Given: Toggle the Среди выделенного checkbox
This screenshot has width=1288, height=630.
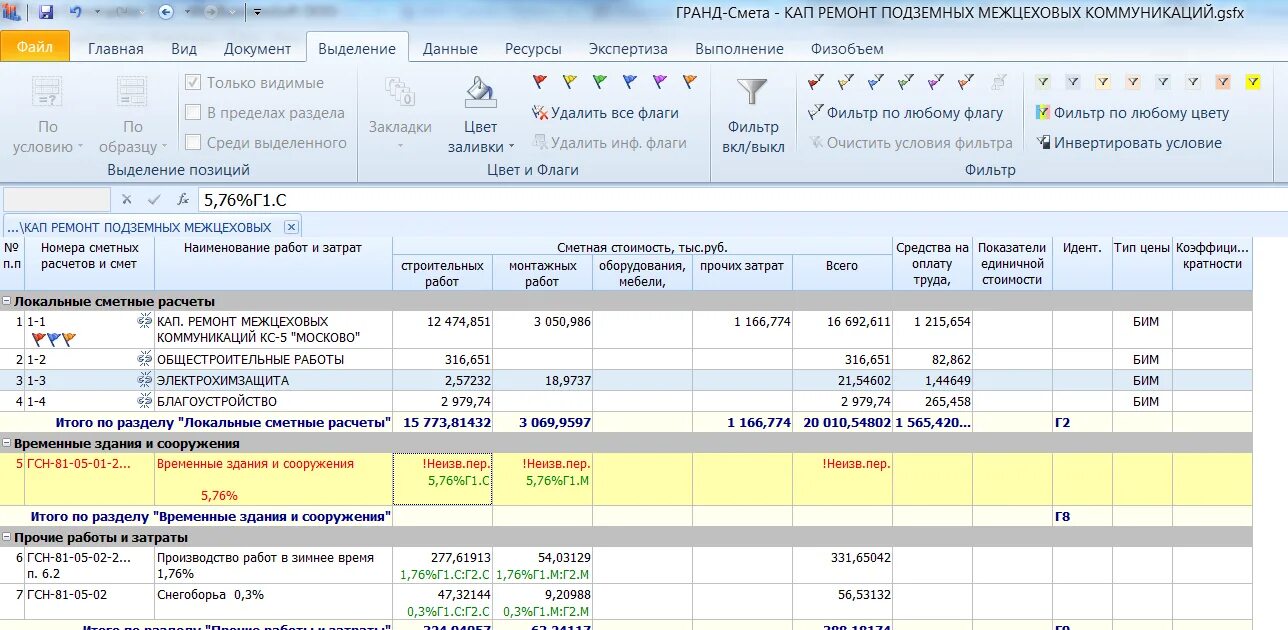Looking at the screenshot, I should 193,143.
